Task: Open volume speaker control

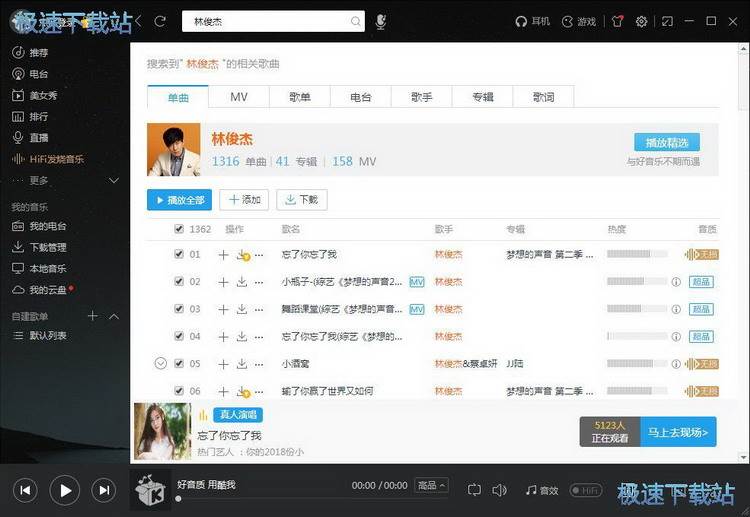Action: coord(499,490)
